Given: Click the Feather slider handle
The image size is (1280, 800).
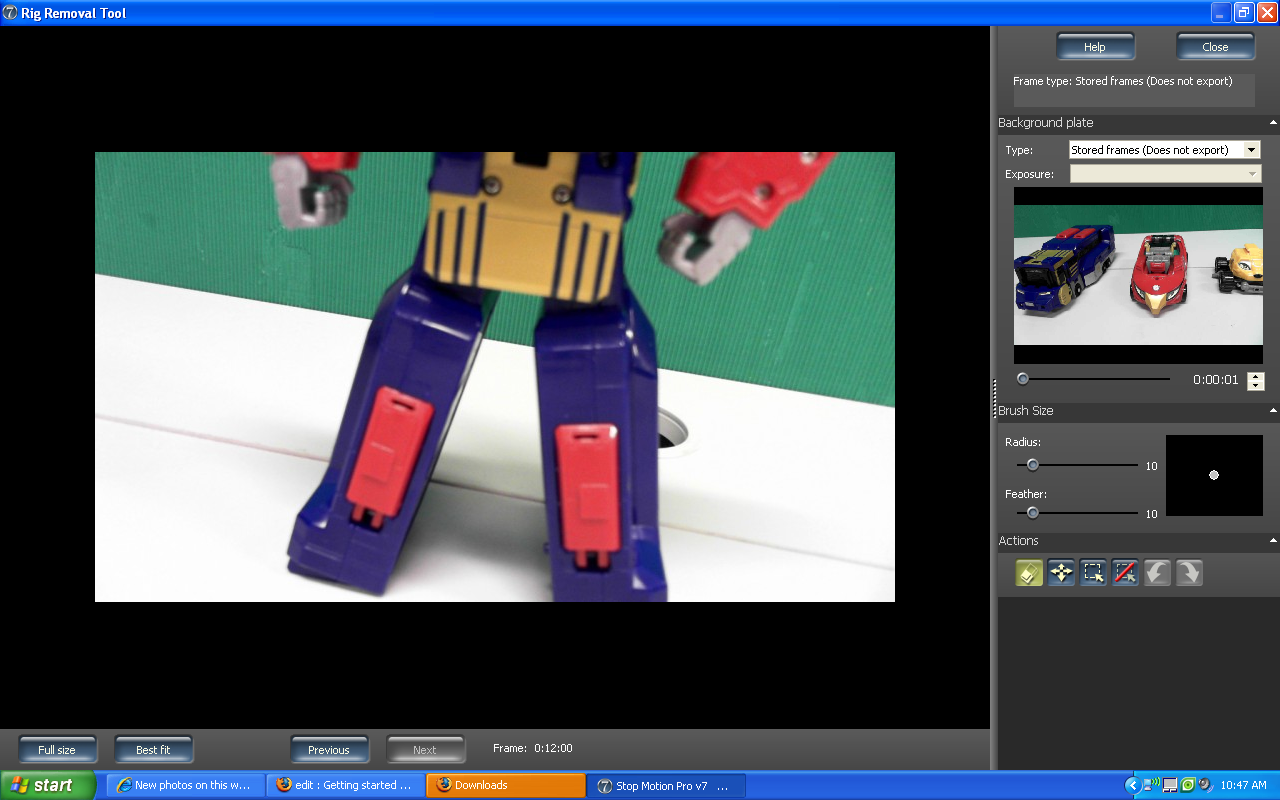Looking at the screenshot, I should coord(1033,513).
